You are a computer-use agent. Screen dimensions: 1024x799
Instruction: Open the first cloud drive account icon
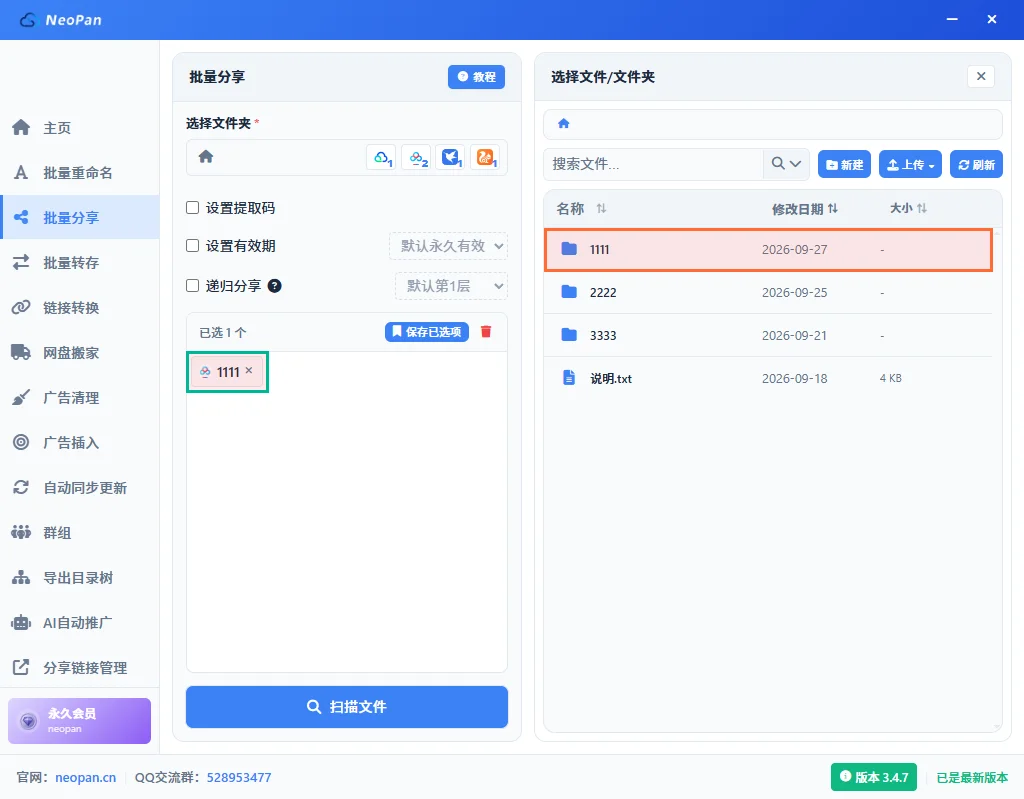[381, 157]
